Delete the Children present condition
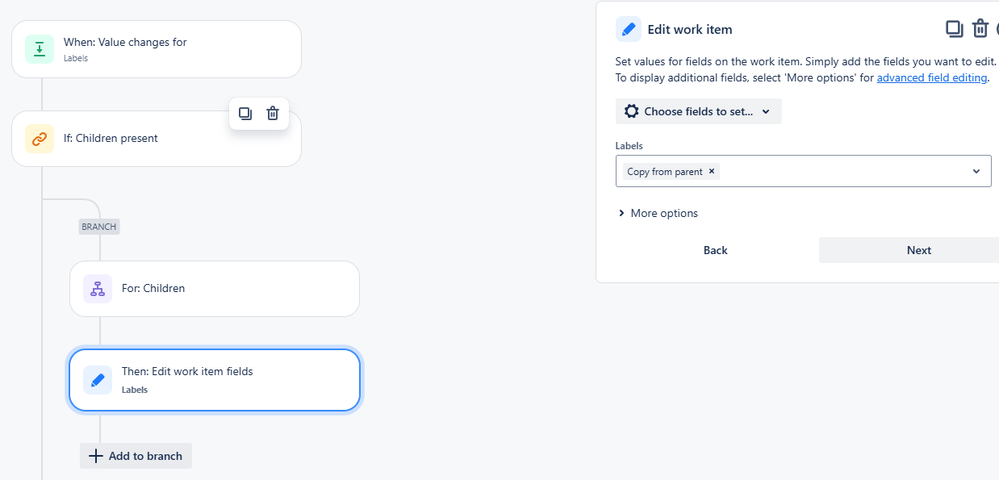Image resolution: width=999 pixels, height=480 pixels. coord(273,113)
